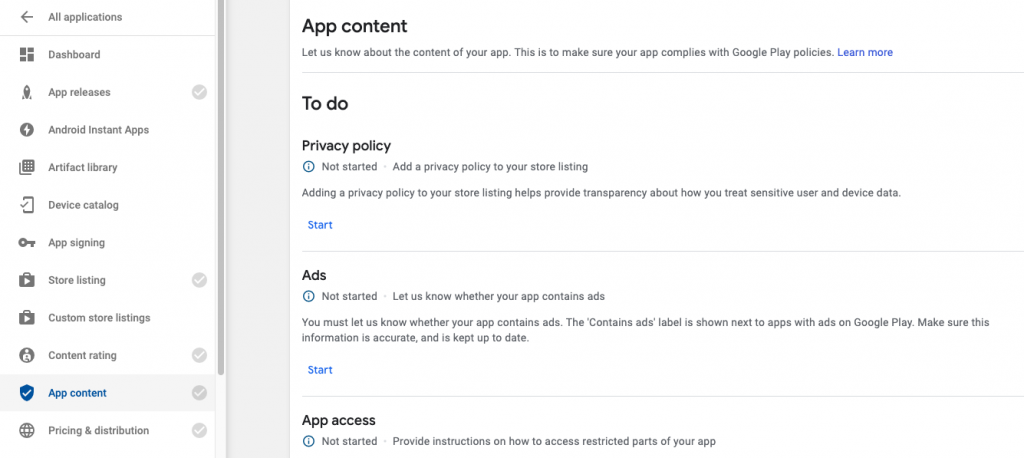Start the Ads declaration task

tap(320, 370)
